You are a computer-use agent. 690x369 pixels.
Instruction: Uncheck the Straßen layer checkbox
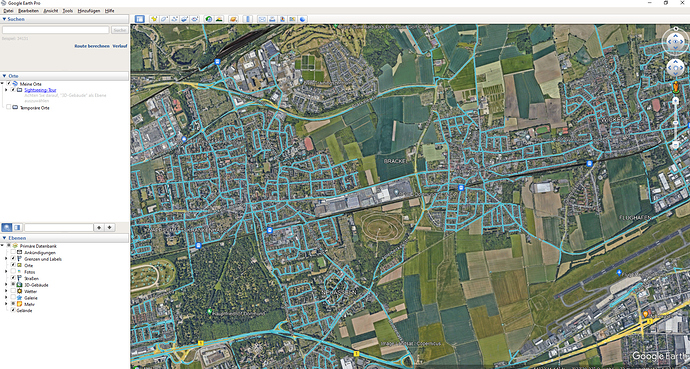(x=13, y=278)
